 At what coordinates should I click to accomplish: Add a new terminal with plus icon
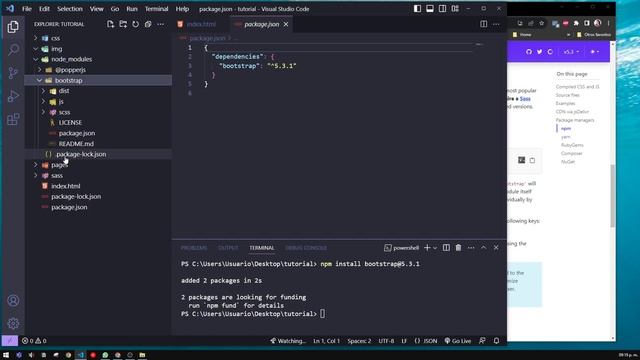pos(427,248)
